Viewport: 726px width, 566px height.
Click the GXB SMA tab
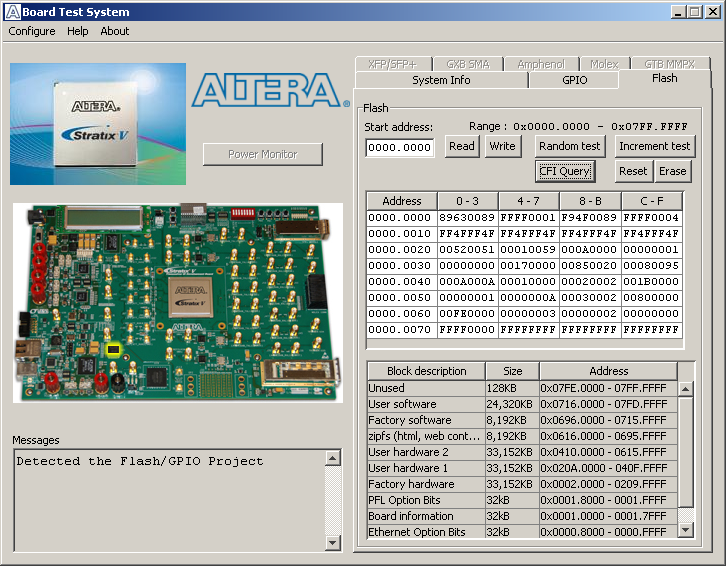coord(468,64)
